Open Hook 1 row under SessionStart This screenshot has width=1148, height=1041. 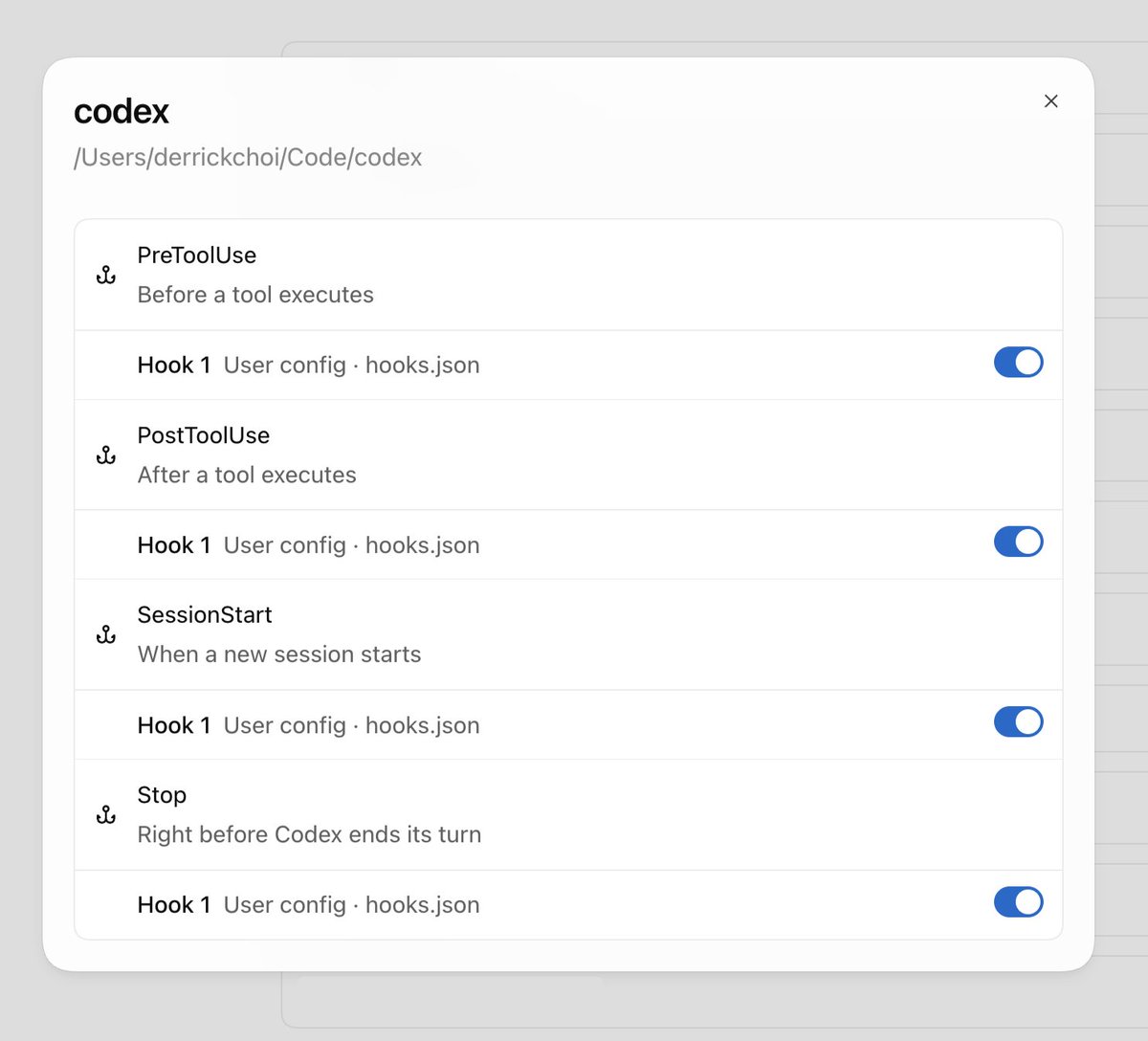point(568,724)
